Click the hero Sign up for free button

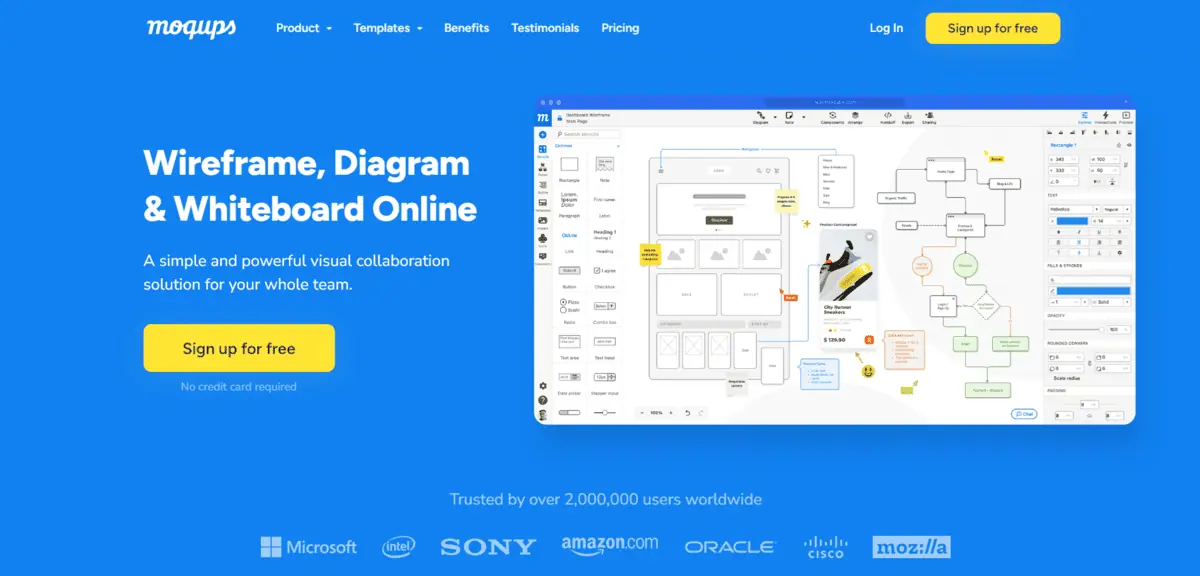click(239, 348)
